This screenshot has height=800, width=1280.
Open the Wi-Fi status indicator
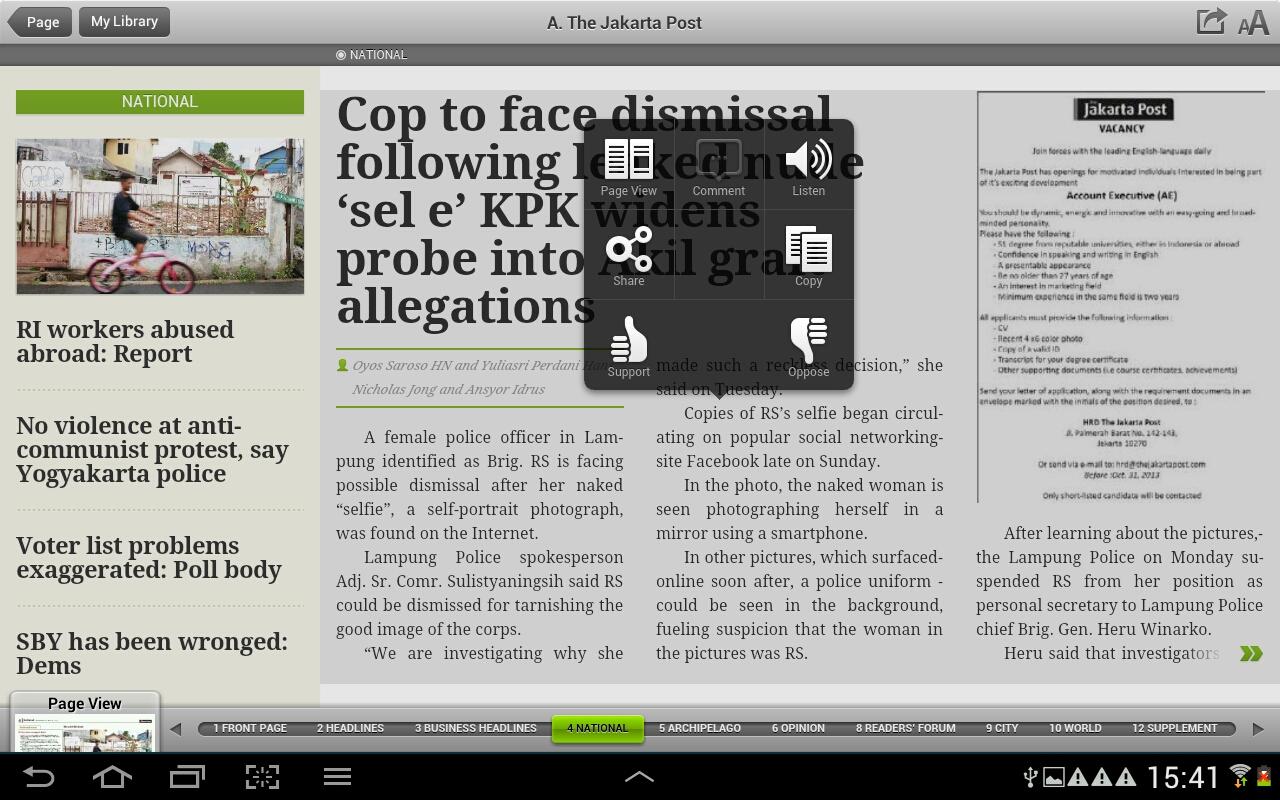point(1240,776)
